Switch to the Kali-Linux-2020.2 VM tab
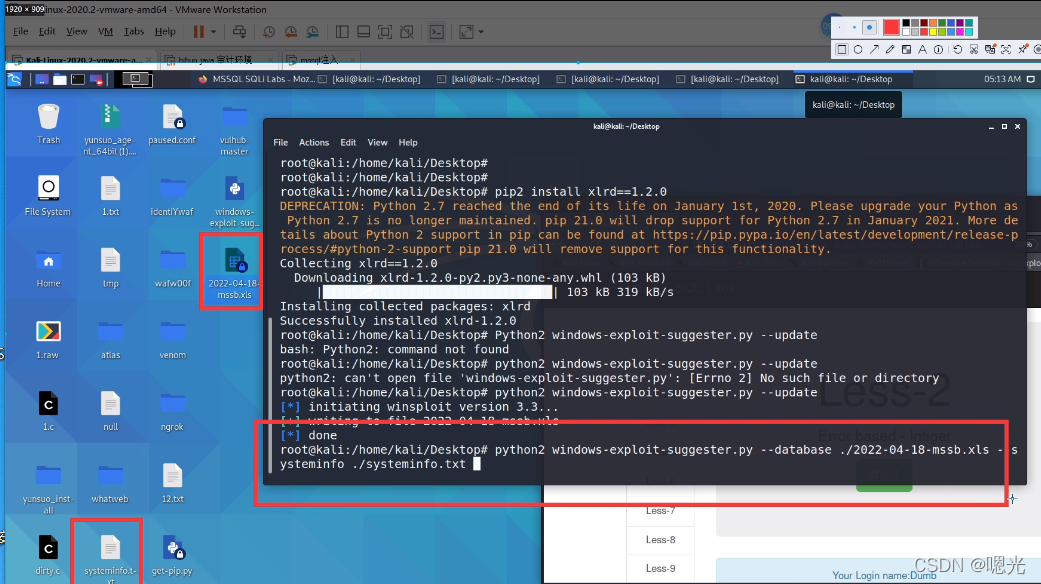1041x584 pixels. (82, 60)
